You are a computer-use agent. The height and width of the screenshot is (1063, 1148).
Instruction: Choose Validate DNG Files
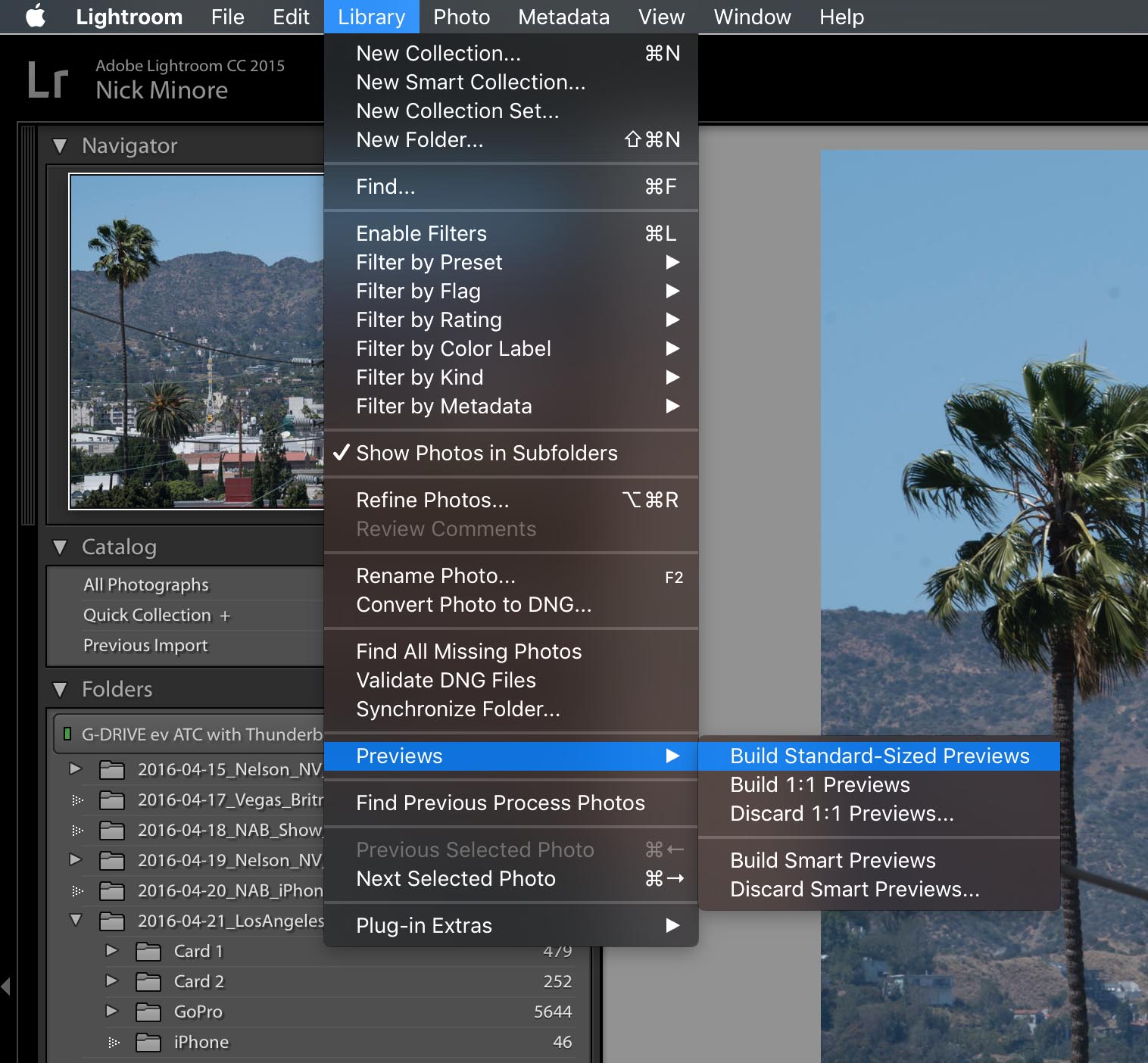(x=511, y=680)
